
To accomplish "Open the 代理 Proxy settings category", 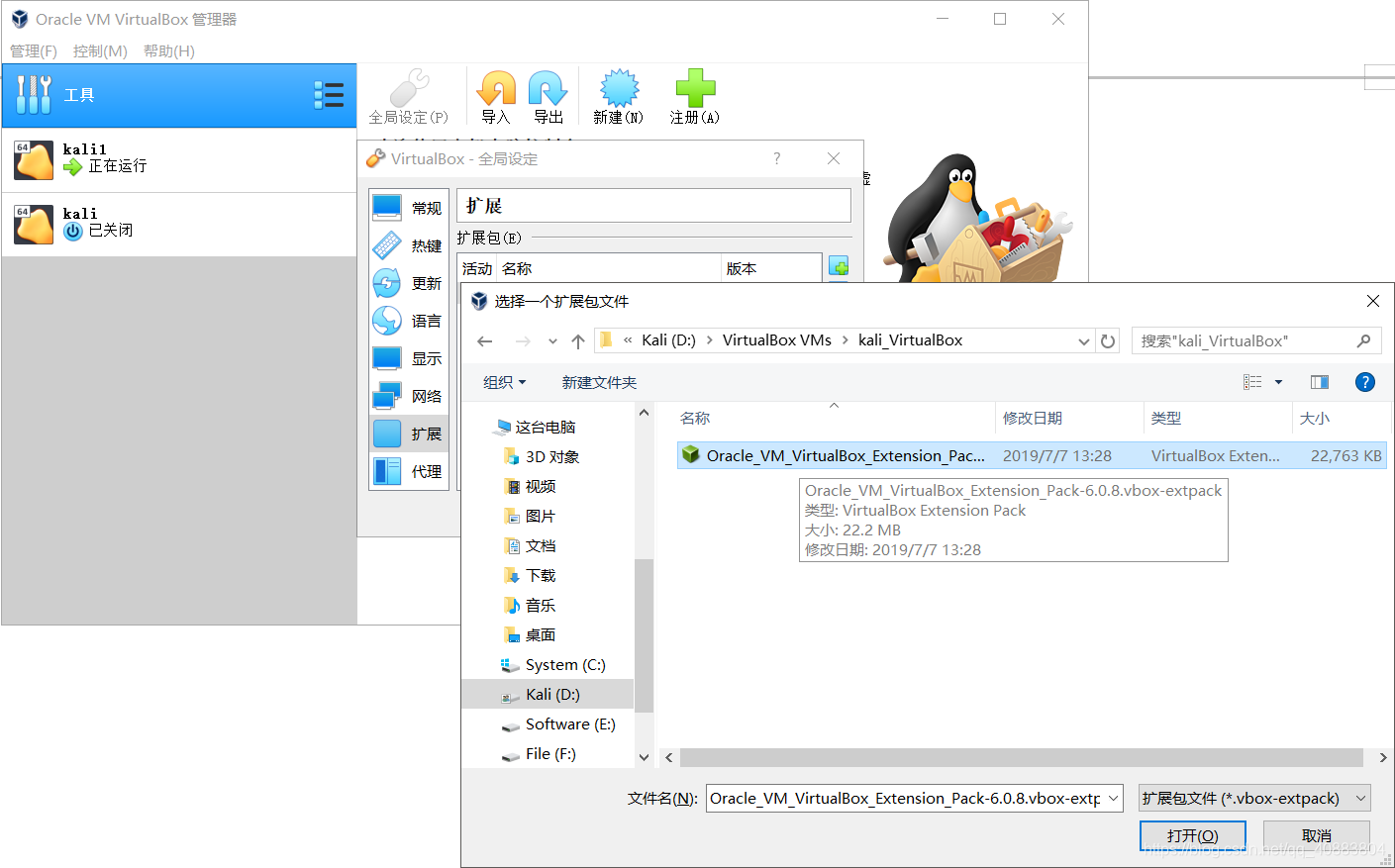I will [409, 471].
